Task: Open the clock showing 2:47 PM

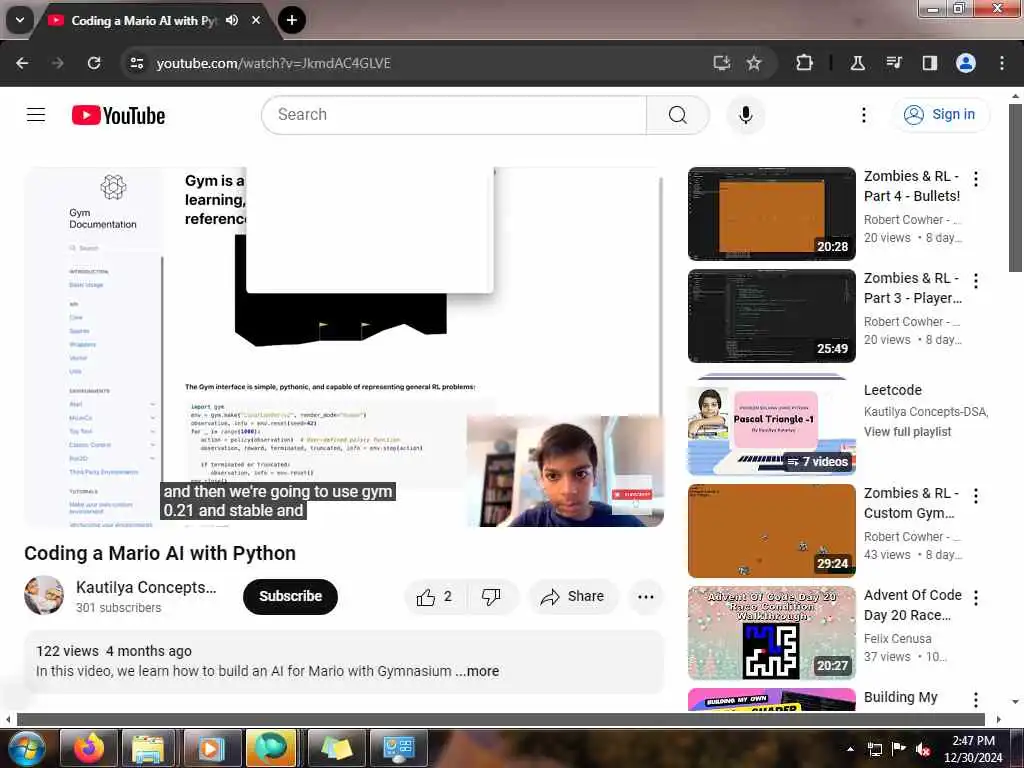Action: [973, 749]
